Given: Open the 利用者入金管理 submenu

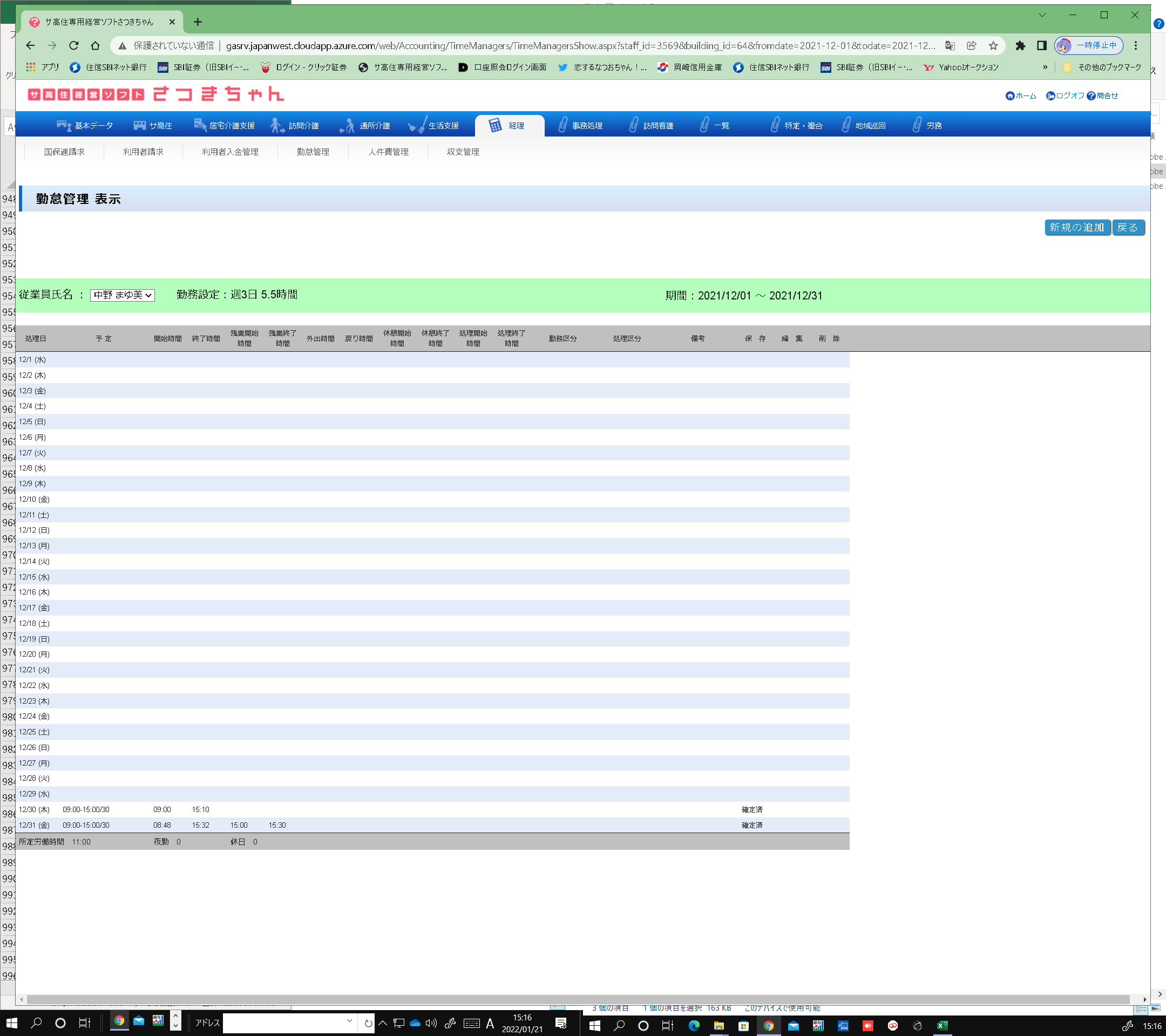Looking at the screenshot, I should coord(230,152).
